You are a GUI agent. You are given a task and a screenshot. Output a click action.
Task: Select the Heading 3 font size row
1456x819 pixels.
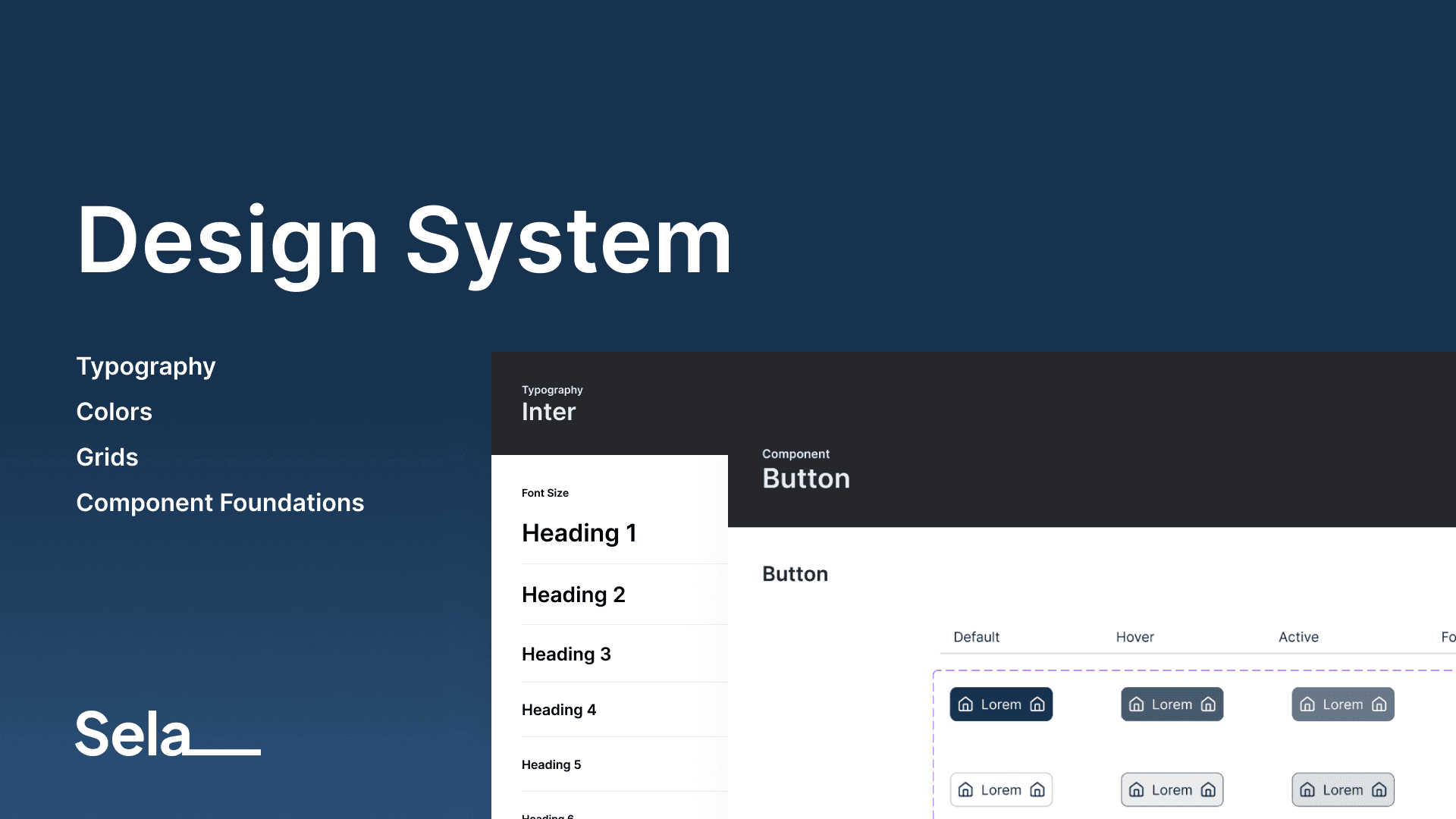[x=625, y=654]
